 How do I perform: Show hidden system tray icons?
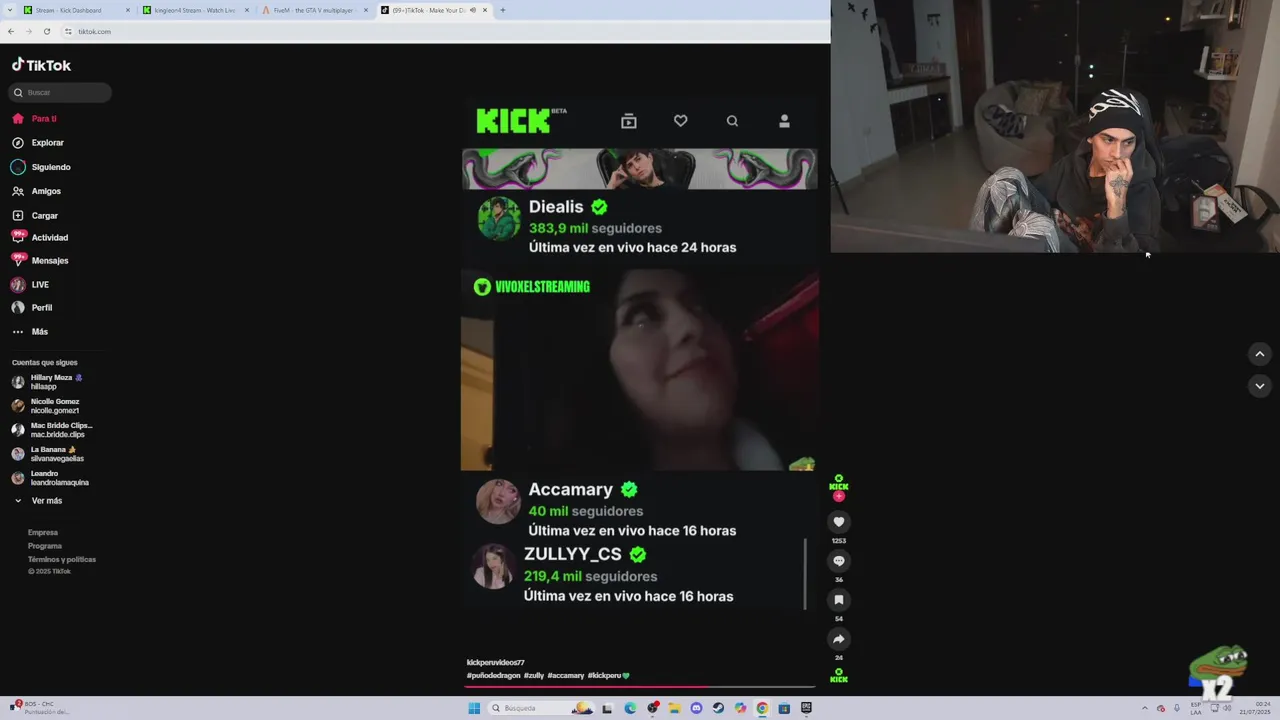[x=1145, y=708]
